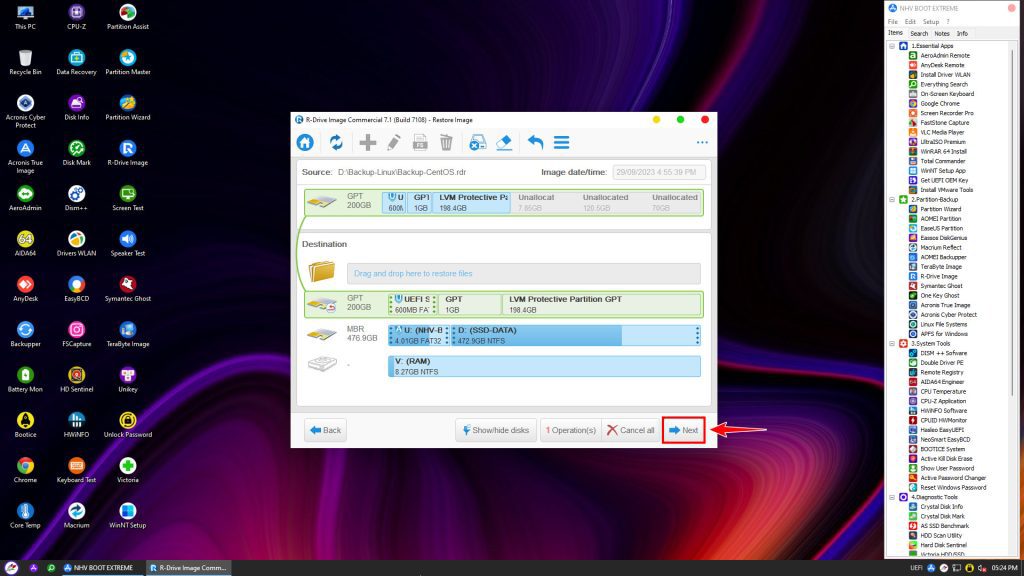Open the WinNT Setup desktop icon
The image size is (1024, 576).
click(128, 515)
